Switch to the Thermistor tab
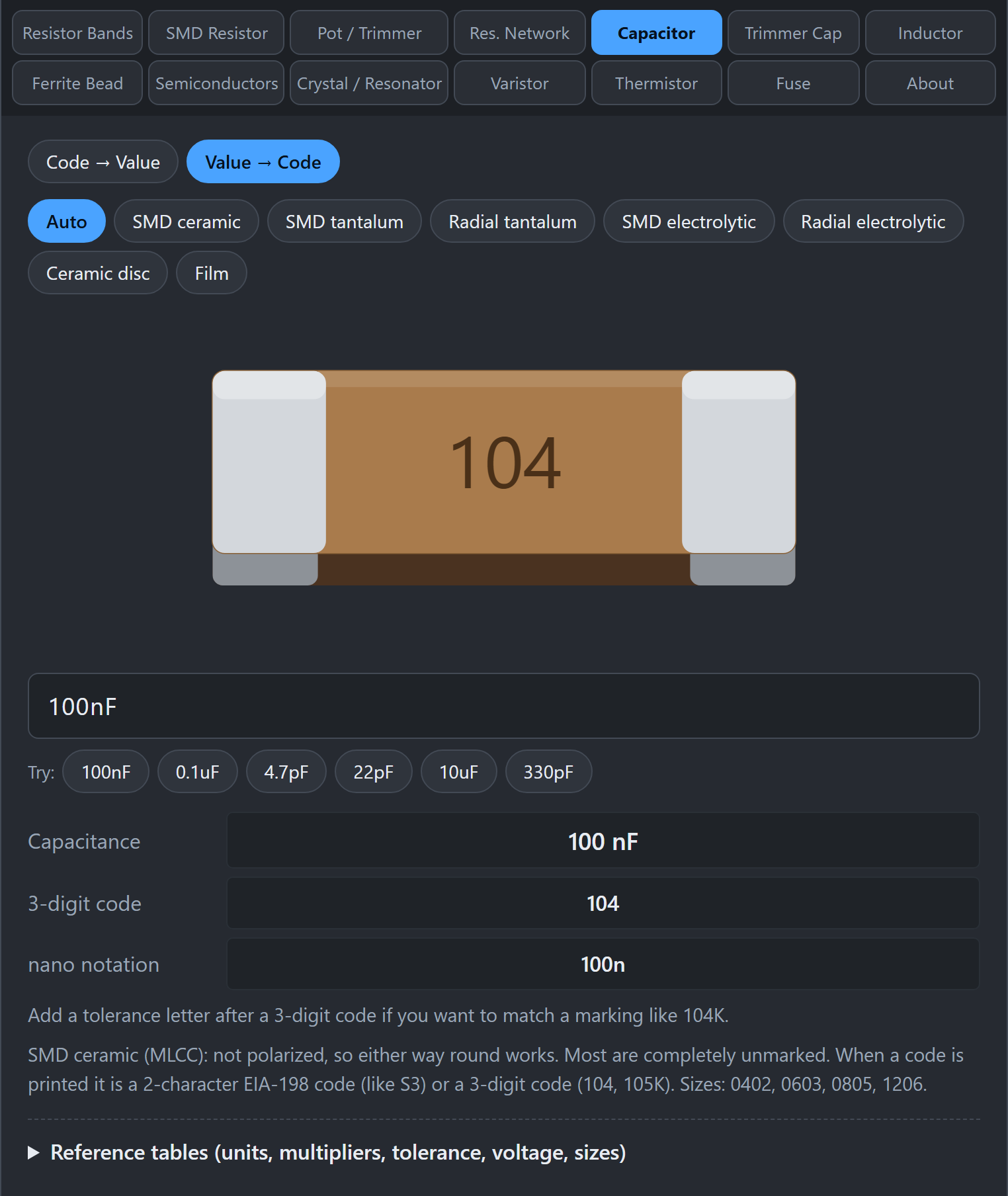Screen dimensions: 1008x1196 tap(656, 83)
